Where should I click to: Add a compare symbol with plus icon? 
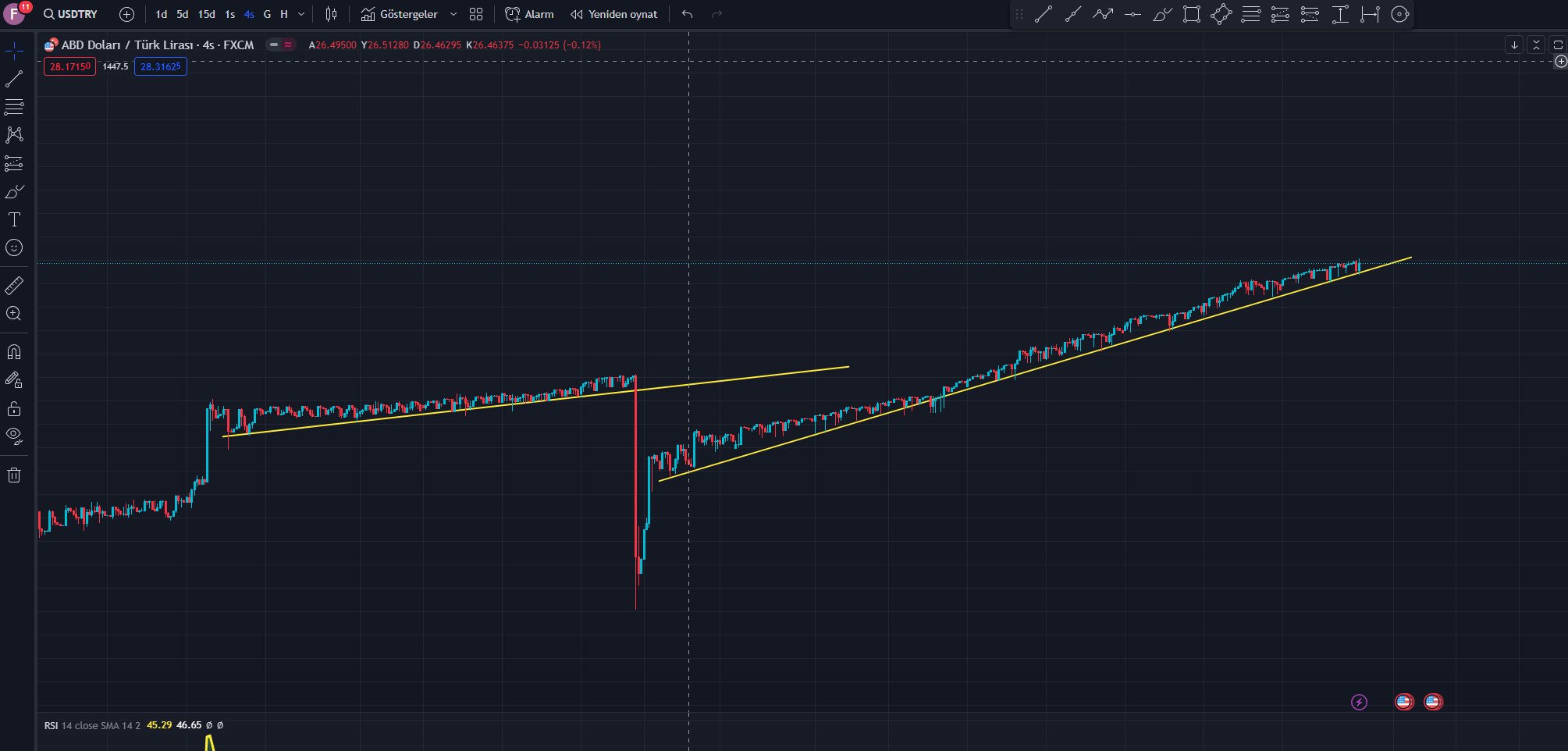point(126,14)
